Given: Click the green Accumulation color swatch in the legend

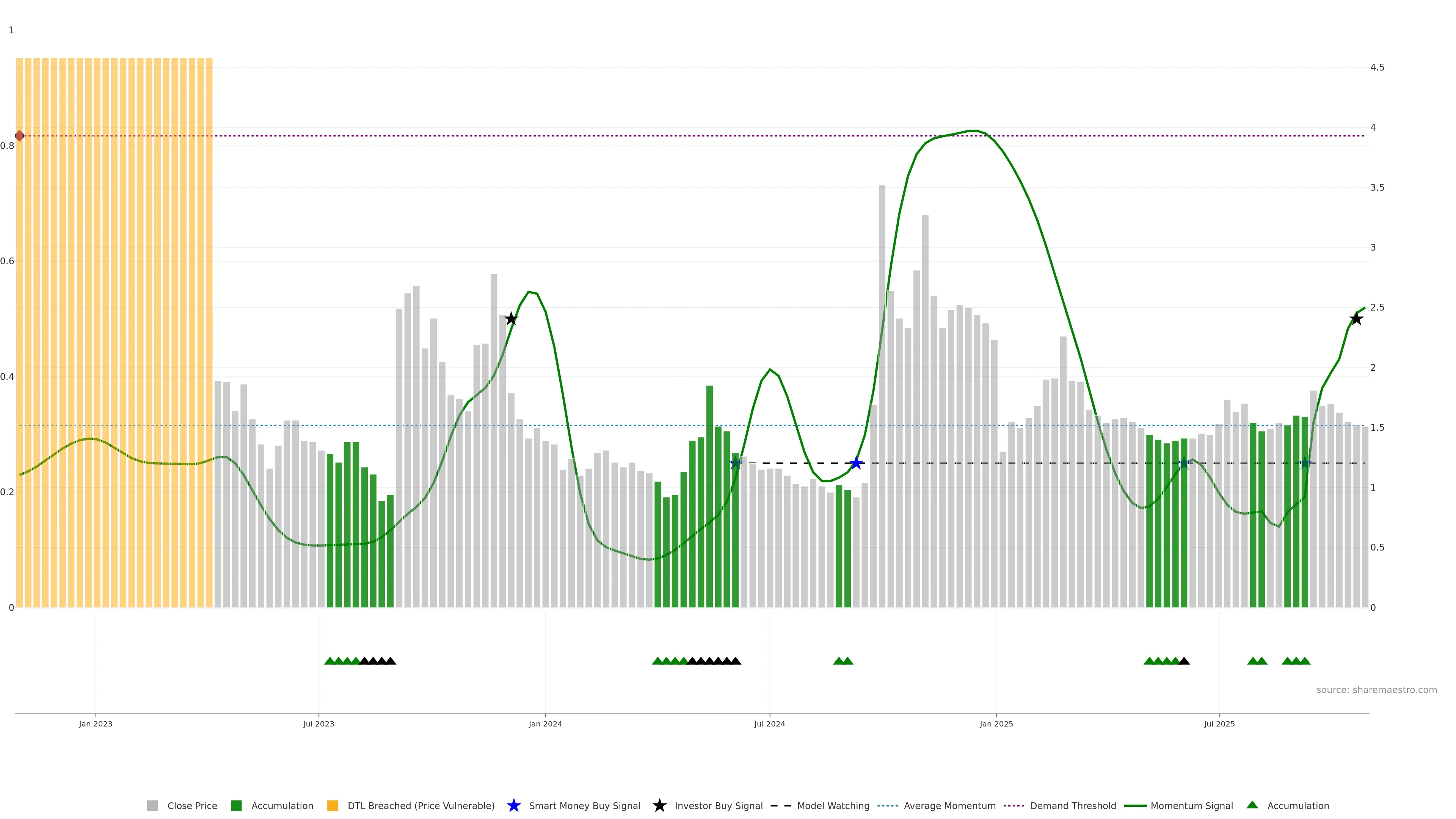Looking at the screenshot, I should pyautogui.click(x=236, y=805).
